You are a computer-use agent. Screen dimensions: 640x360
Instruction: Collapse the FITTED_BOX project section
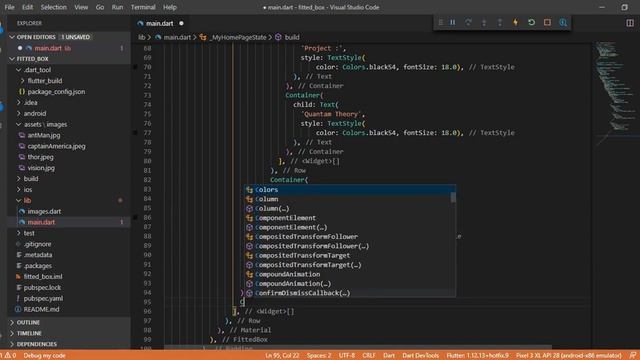click(12, 59)
